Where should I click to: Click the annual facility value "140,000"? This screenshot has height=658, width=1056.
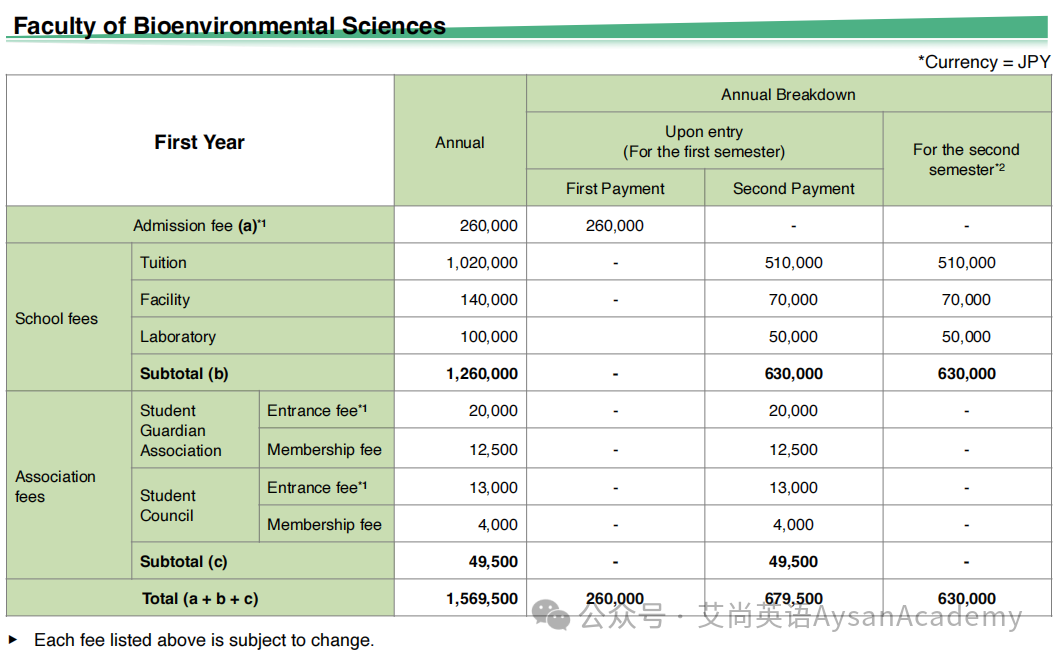(x=489, y=300)
